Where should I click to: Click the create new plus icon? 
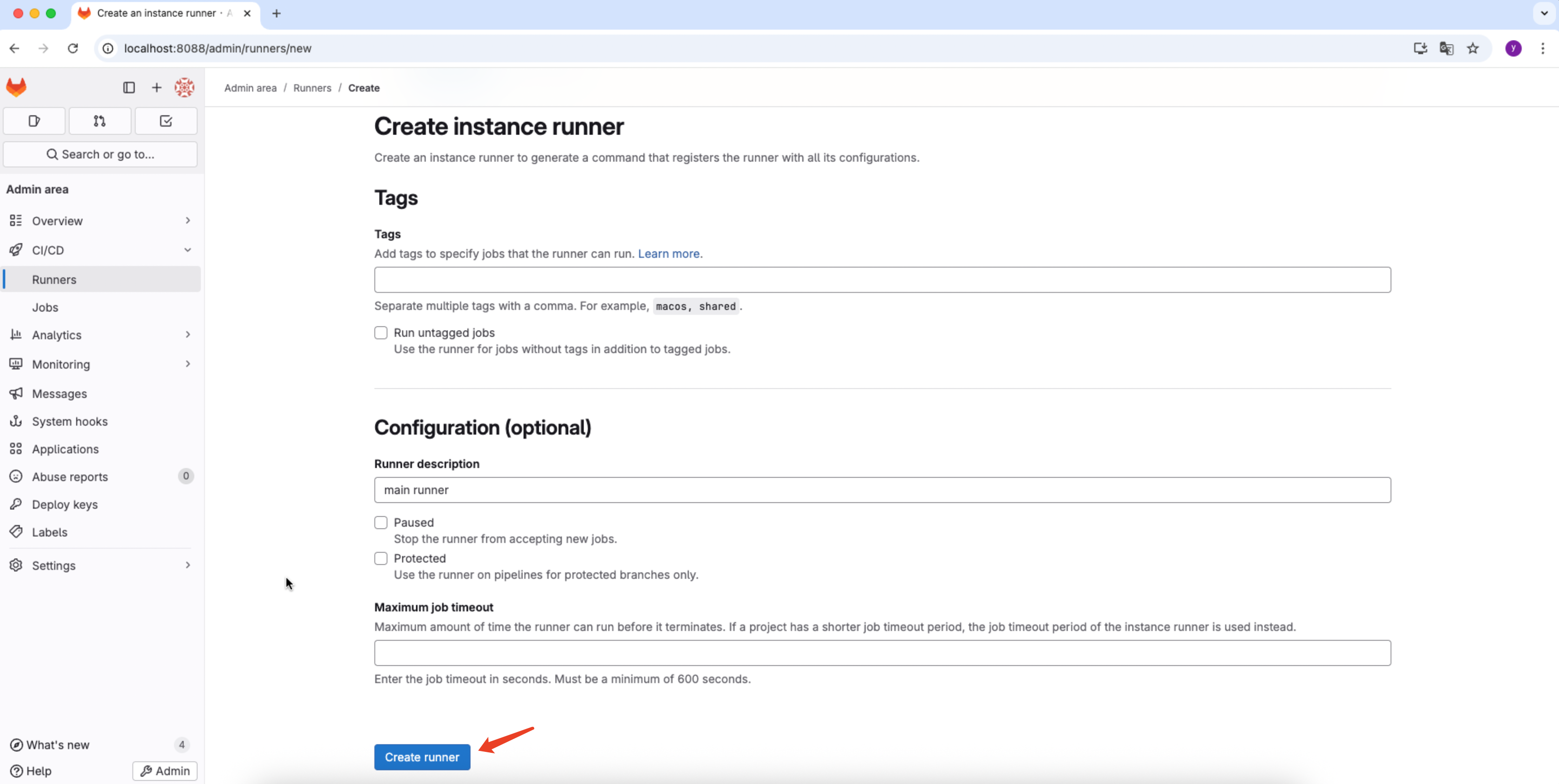(156, 87)
